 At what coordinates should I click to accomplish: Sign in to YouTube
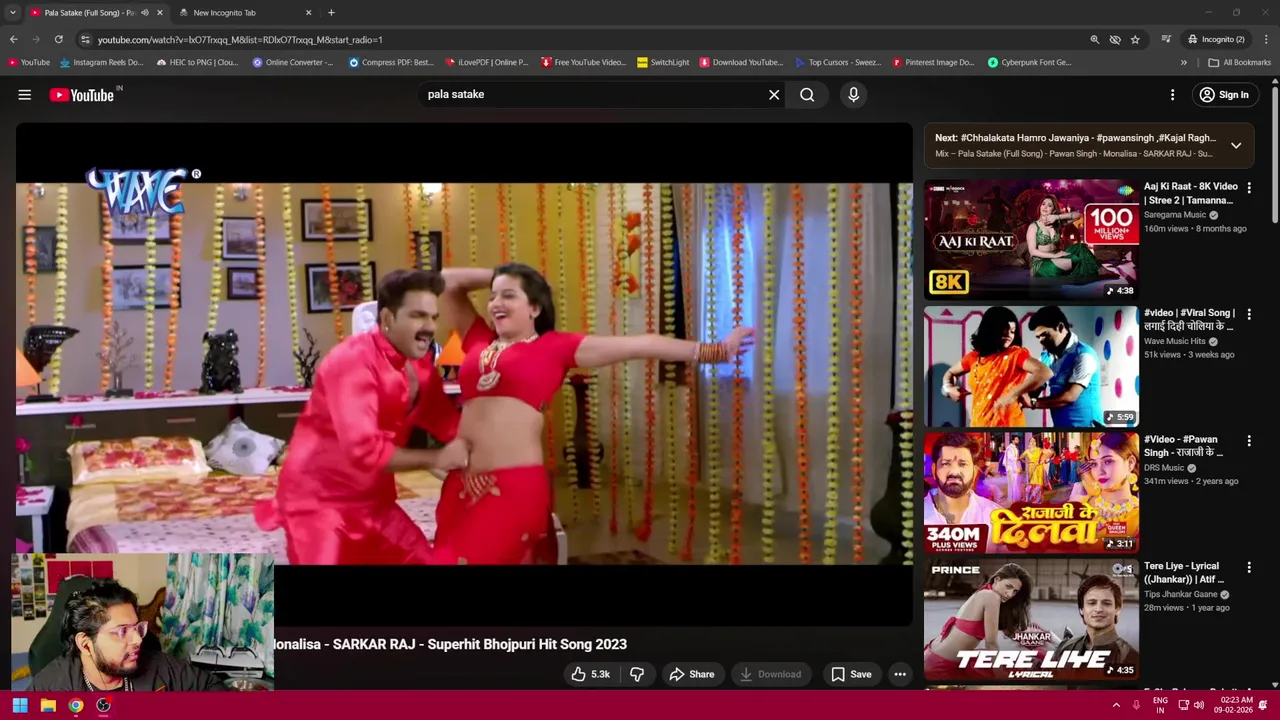(x=1224, y=95)
